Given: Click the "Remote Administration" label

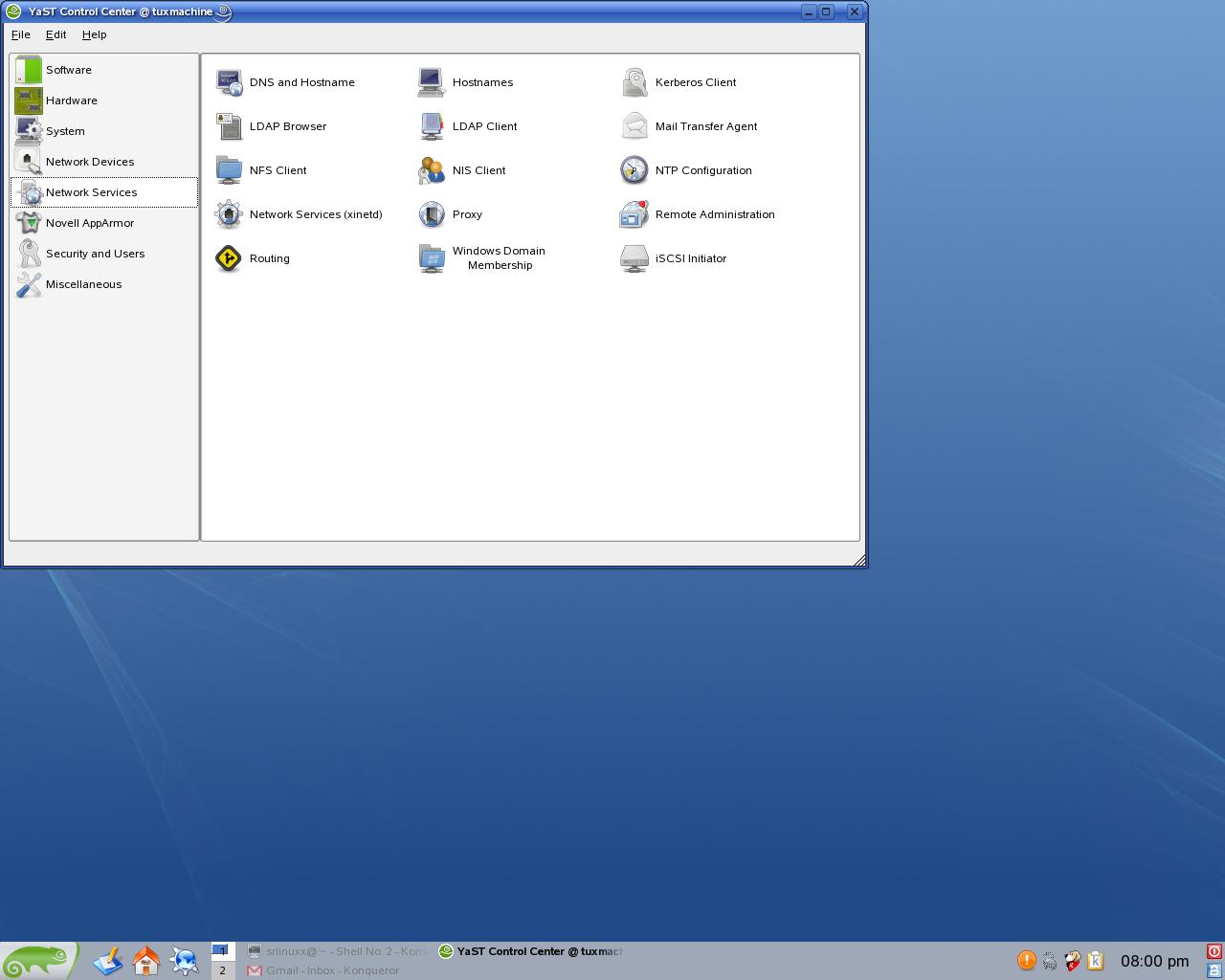Looking at the screenshot, I should [x=715, y=214].
